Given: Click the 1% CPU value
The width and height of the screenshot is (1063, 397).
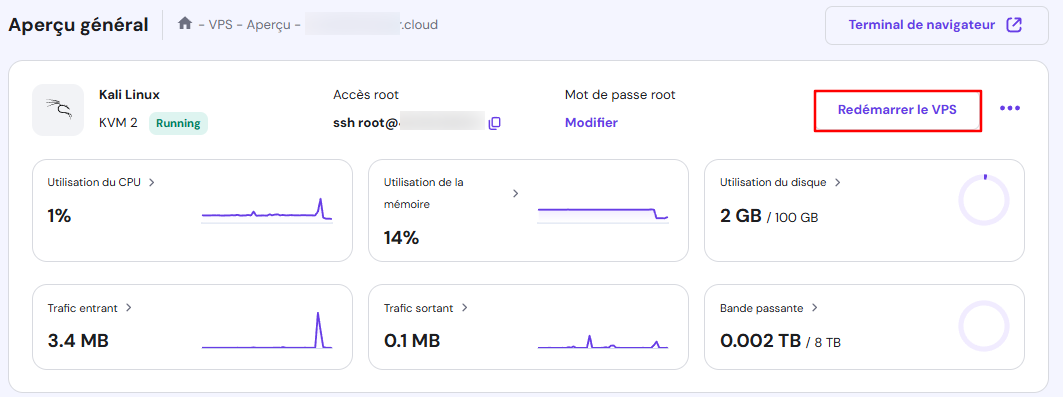Looking at the screenshot, I should click(x=60, y=216).
